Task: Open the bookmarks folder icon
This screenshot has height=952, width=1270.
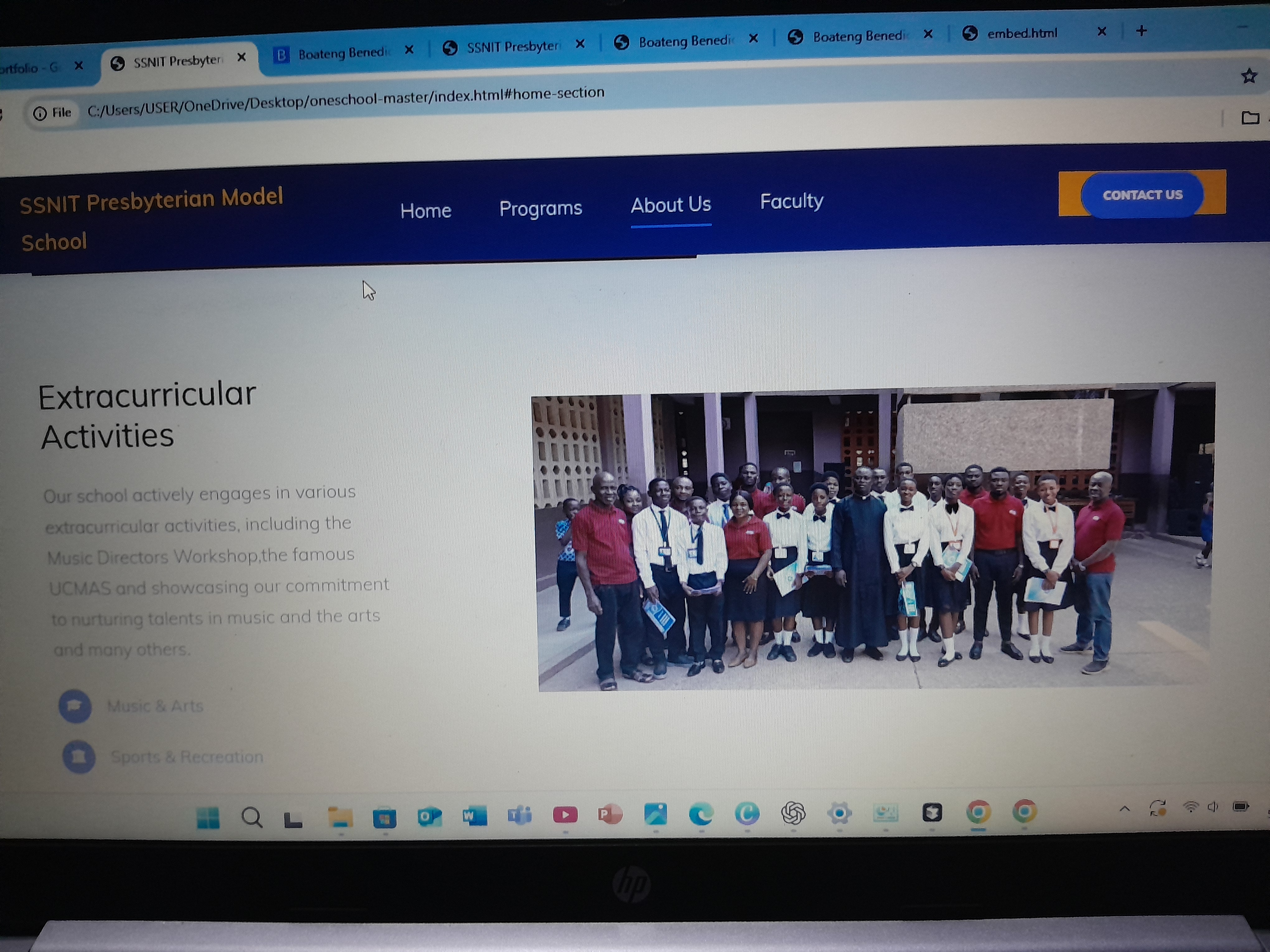Action: pos(1250,118)
